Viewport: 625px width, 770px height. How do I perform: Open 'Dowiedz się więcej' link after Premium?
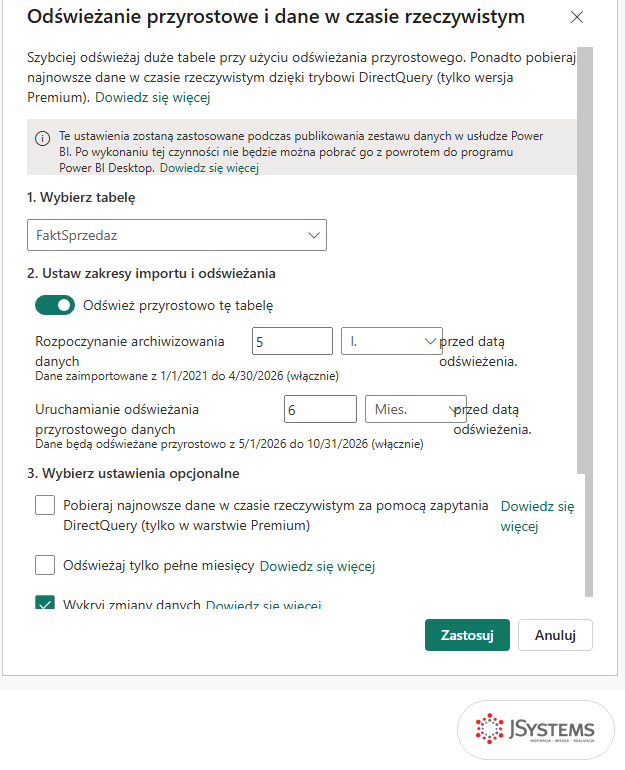tap(153, 97)
